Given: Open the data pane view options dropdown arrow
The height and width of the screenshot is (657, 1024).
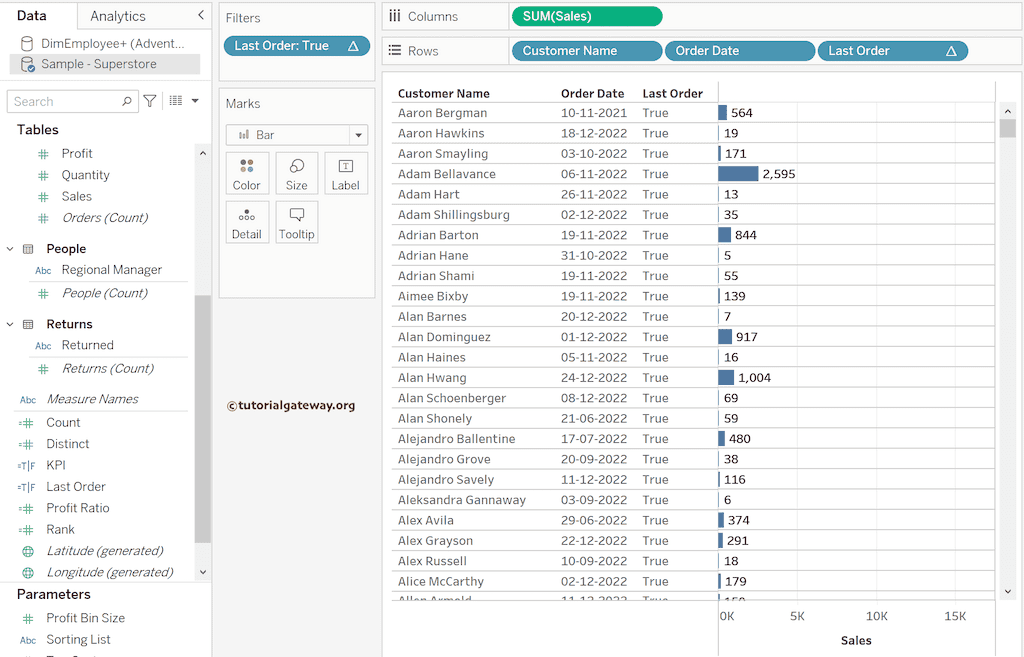Looking at the screenshot, I should click(195, 101).
